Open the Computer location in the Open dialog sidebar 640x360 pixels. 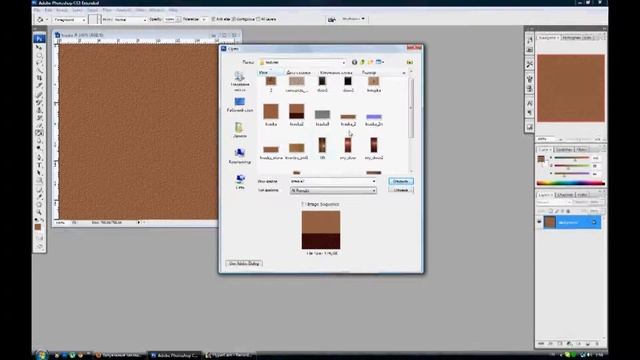240,156
